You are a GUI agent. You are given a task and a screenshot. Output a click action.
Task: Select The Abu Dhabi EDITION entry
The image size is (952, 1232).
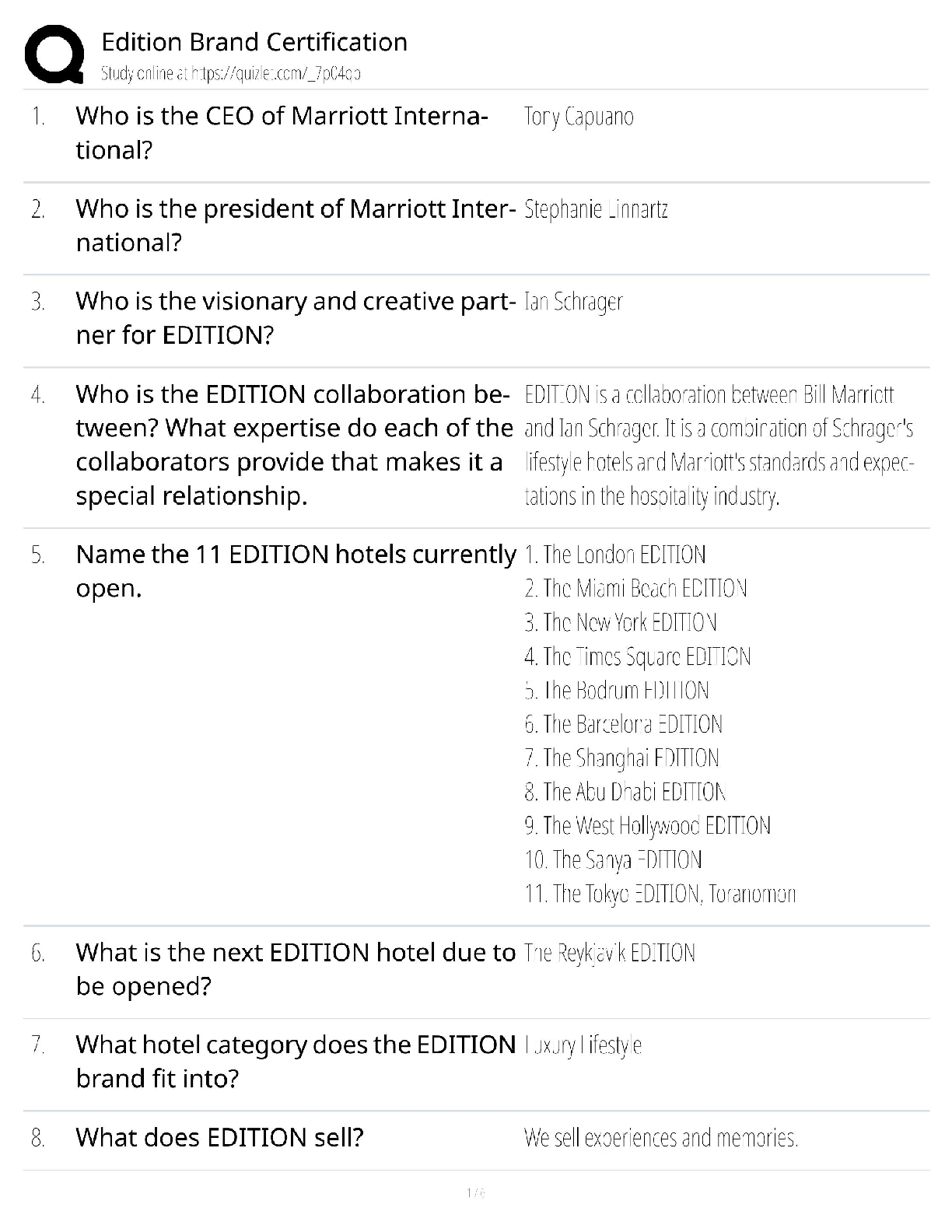[x=625, y=792]
